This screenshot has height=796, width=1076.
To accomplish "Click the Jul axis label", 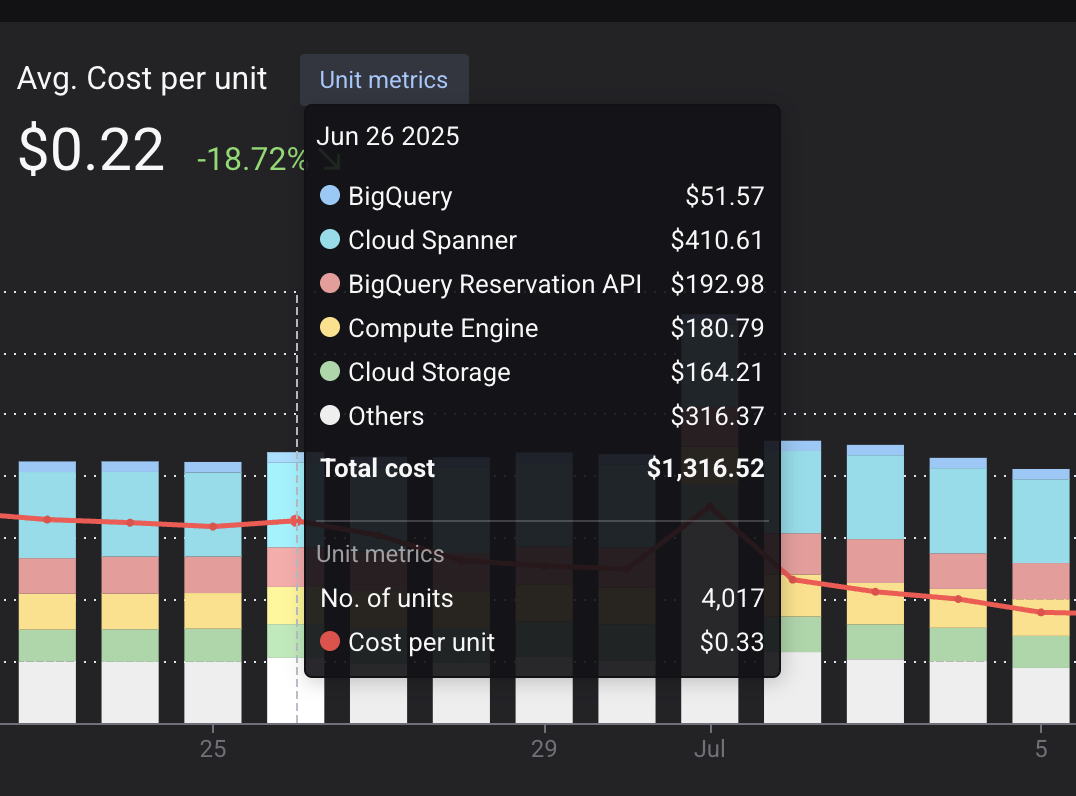I will point(710,749).
